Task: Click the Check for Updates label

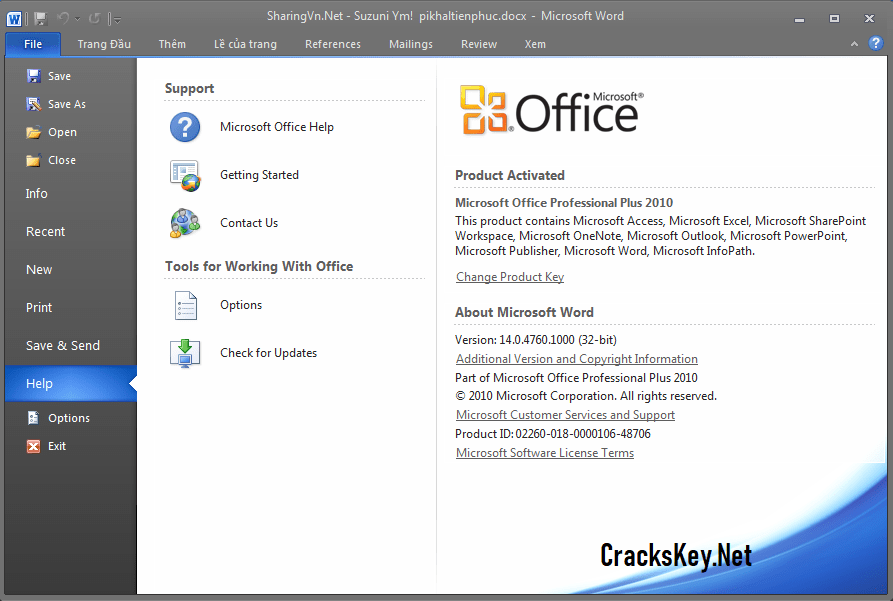Action: tap(268, 353)
